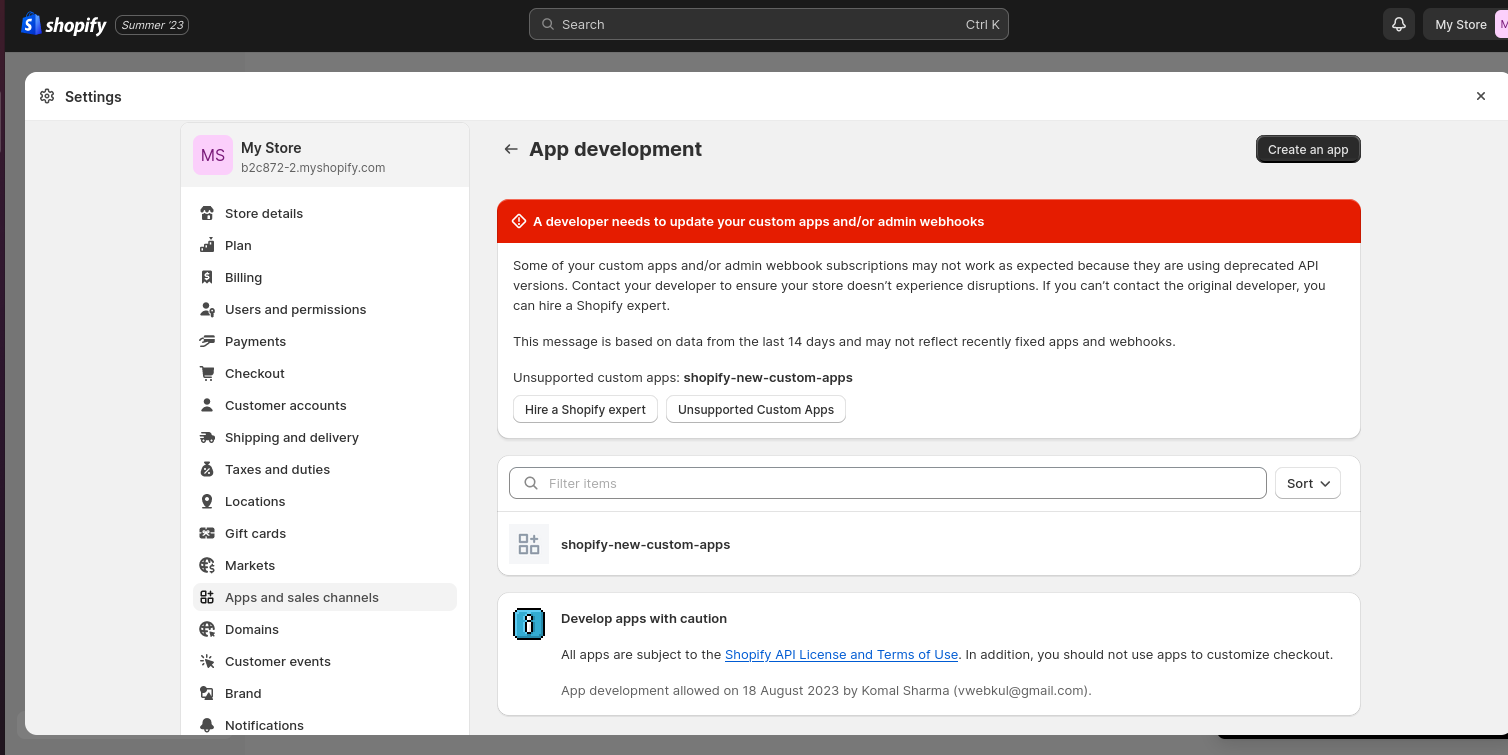The image size is (1508, 755).
Task: Click the b2c872-2.myshopify.com store address
Action: coord(313,168)
